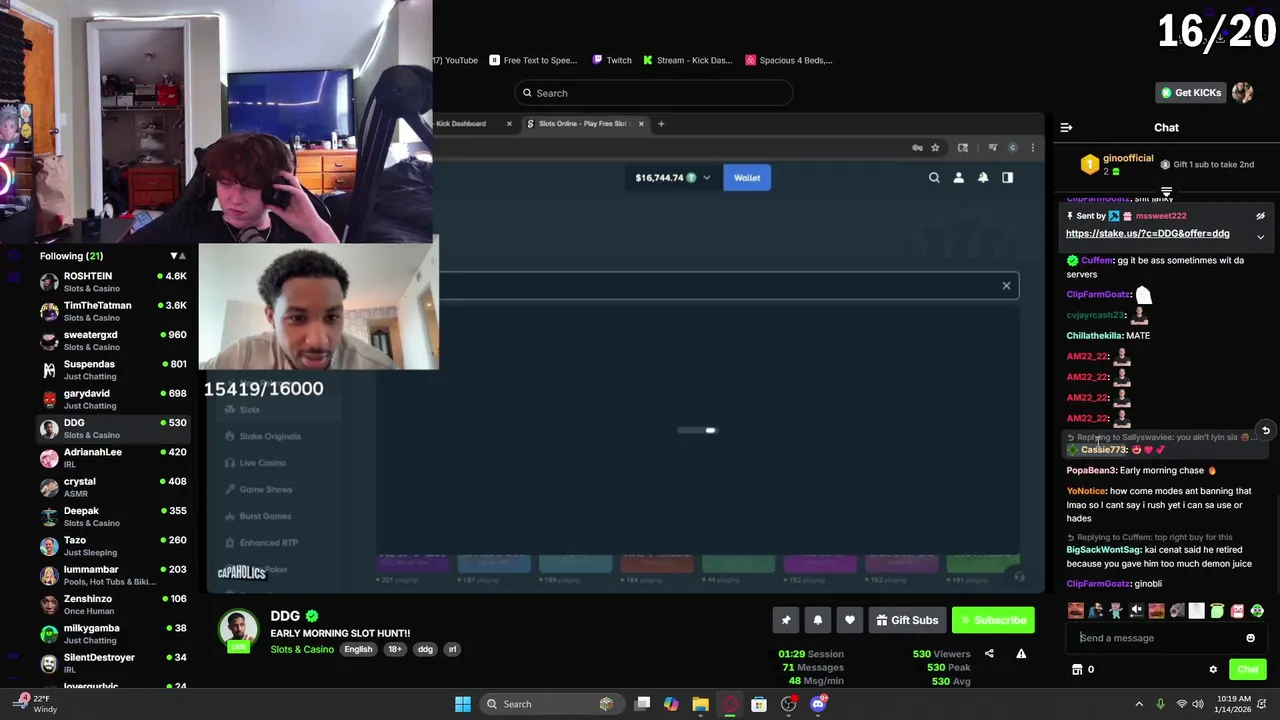Open the DDG channel avatar
Image resolution: width=1280 pixels, height=720 pixels.
tap(238, 630)
